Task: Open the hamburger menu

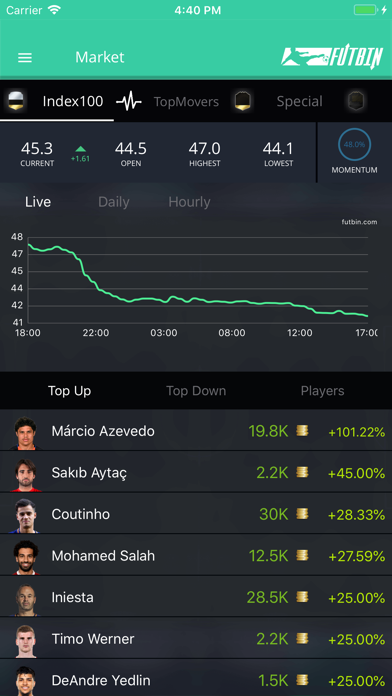Action: click(25, 58)
